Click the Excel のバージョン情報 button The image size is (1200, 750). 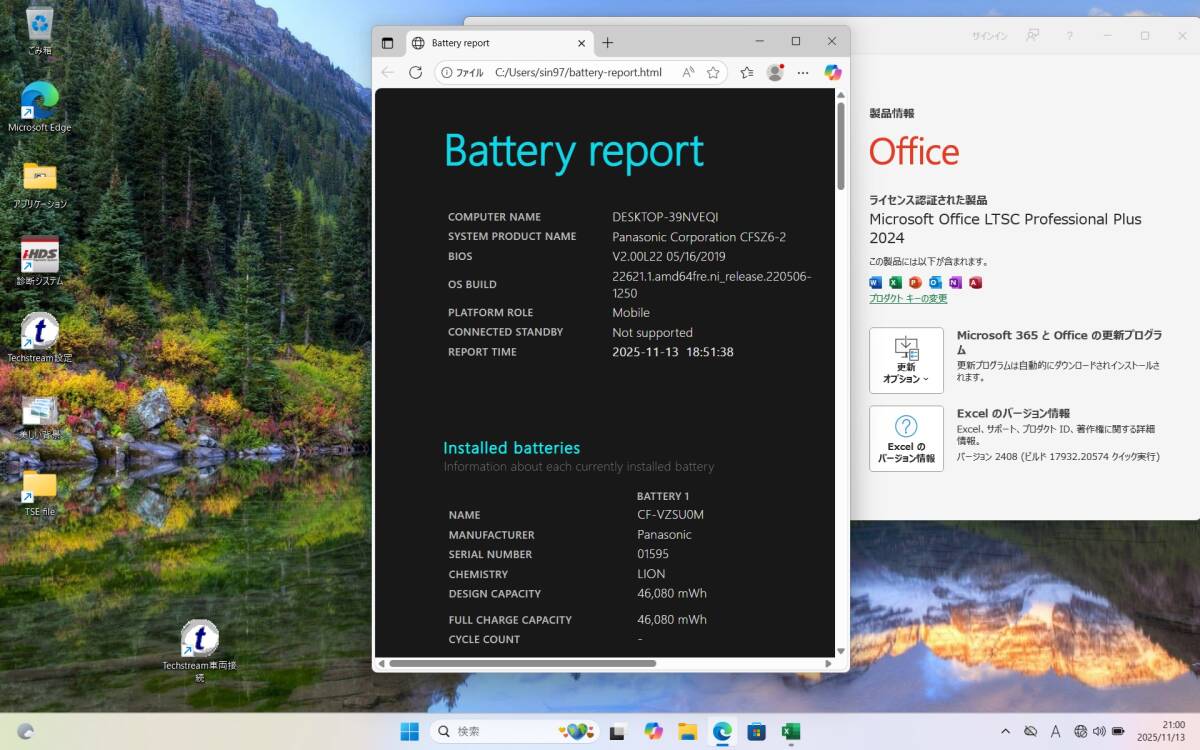[906, 438]
